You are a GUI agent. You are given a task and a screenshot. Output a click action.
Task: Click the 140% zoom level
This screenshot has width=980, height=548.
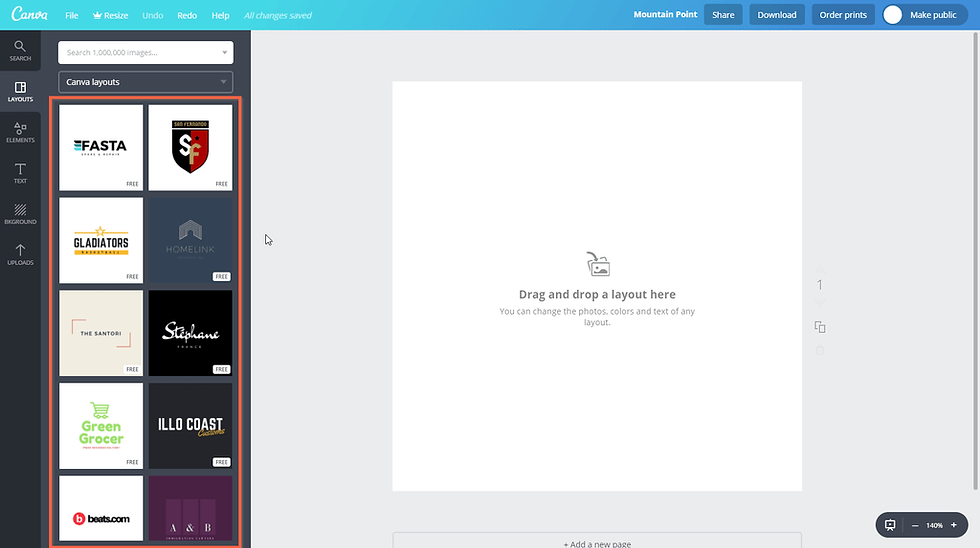(934, 526)
